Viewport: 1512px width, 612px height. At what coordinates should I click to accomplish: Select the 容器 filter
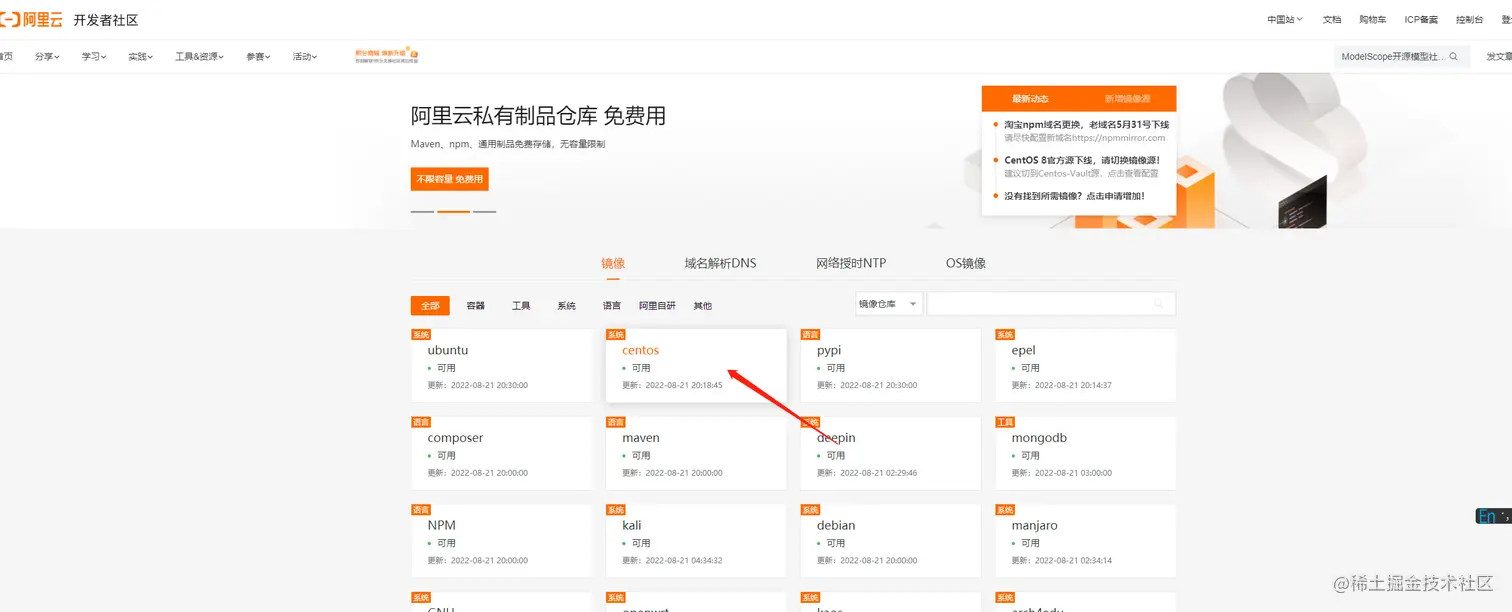click(x=476, y=306)
